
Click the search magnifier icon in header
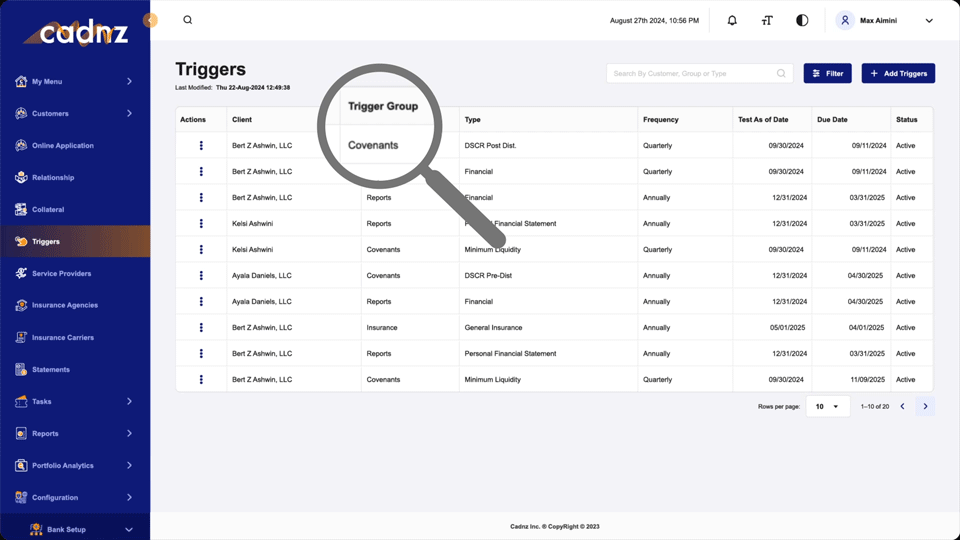point(188,20)
